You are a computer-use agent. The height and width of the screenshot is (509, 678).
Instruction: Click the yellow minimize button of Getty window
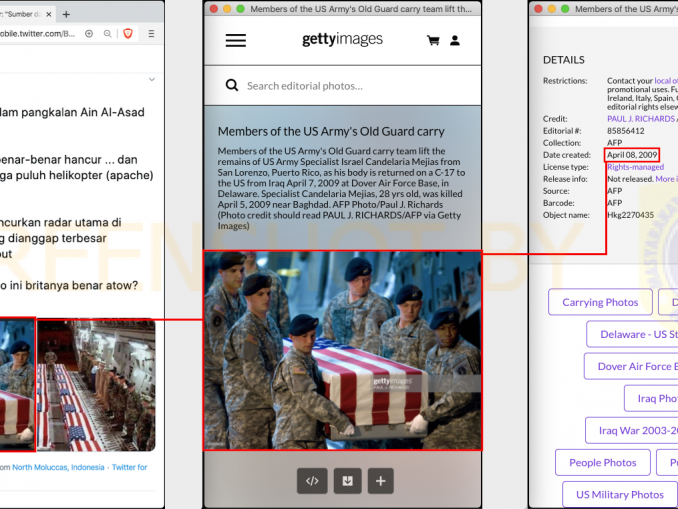pyautogui.click(x=227, y=9)
